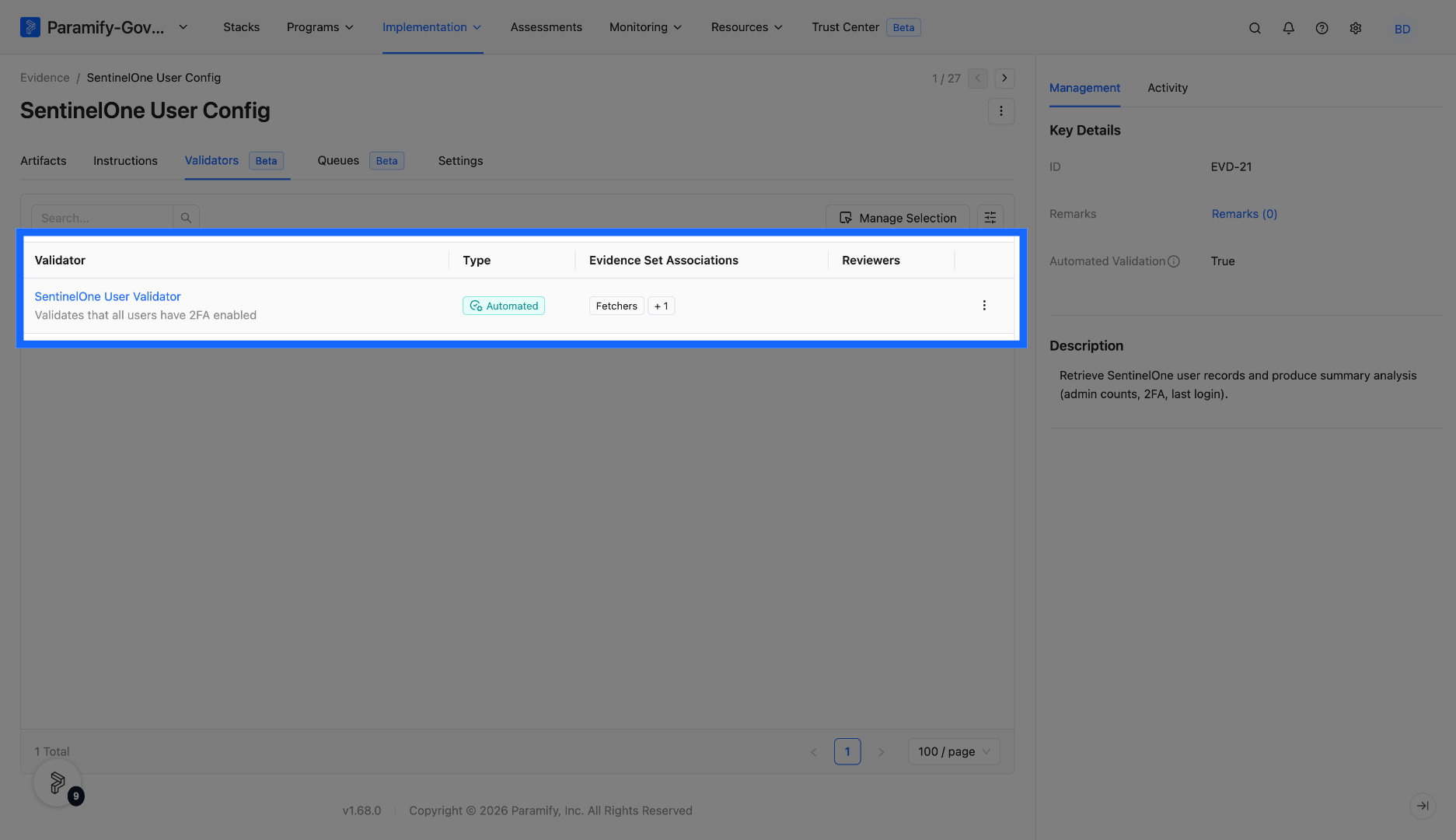Click page number 1 button
This screenshot has height=840, width=1456.
click(x=847, y=751)
